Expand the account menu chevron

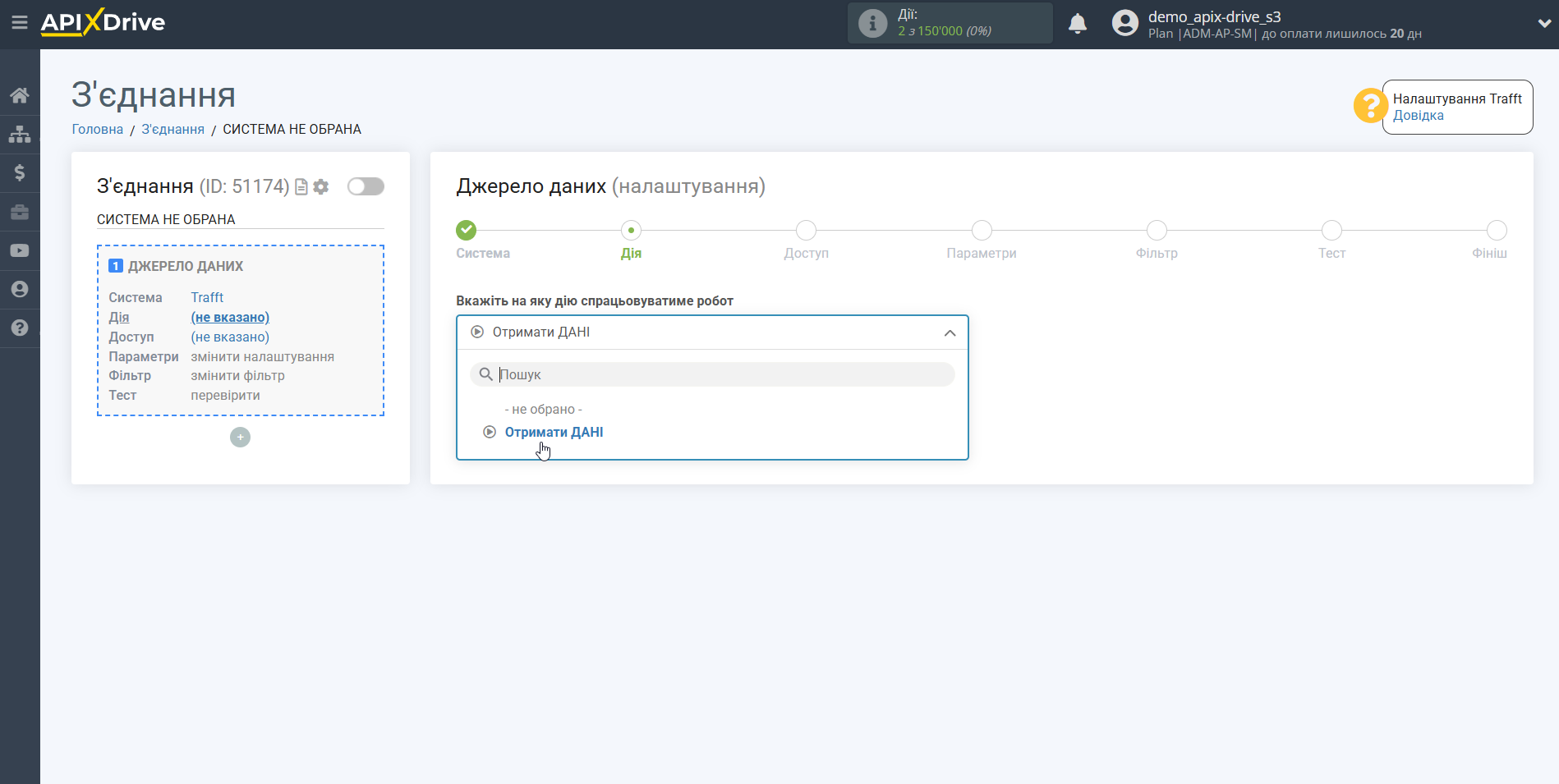coord(1544,23)
